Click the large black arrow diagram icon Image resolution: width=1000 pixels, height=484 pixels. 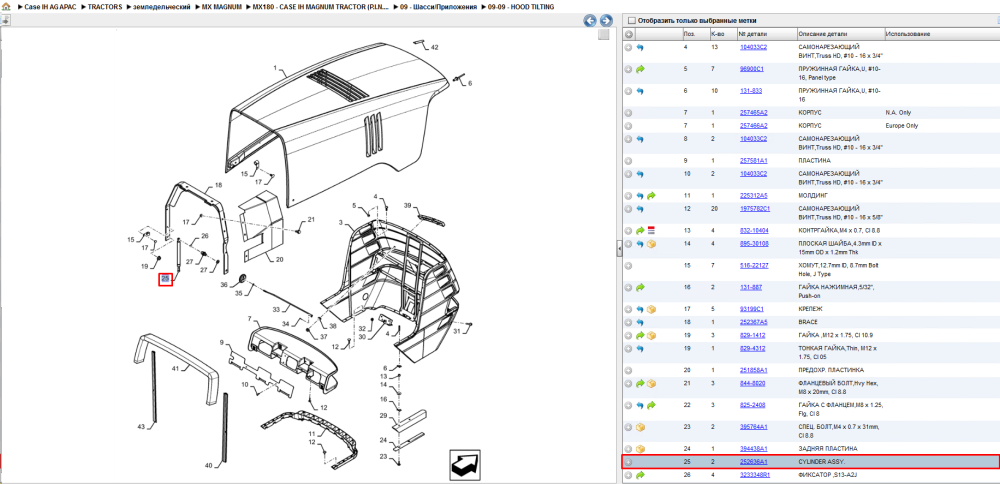click(x=465, y=465)
